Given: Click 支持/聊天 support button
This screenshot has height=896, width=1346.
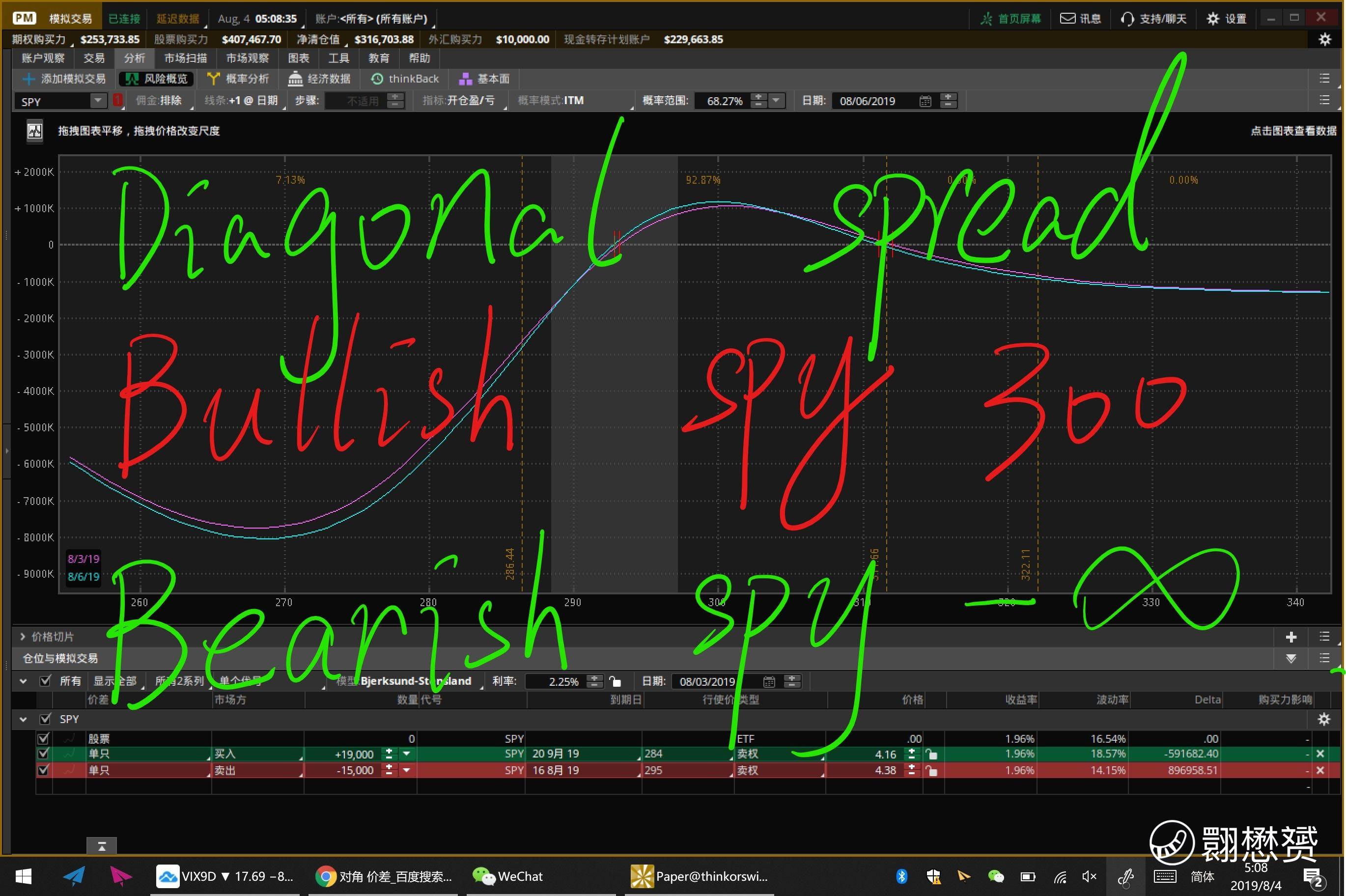Looking at the screenshot, I should (1153, 19).
